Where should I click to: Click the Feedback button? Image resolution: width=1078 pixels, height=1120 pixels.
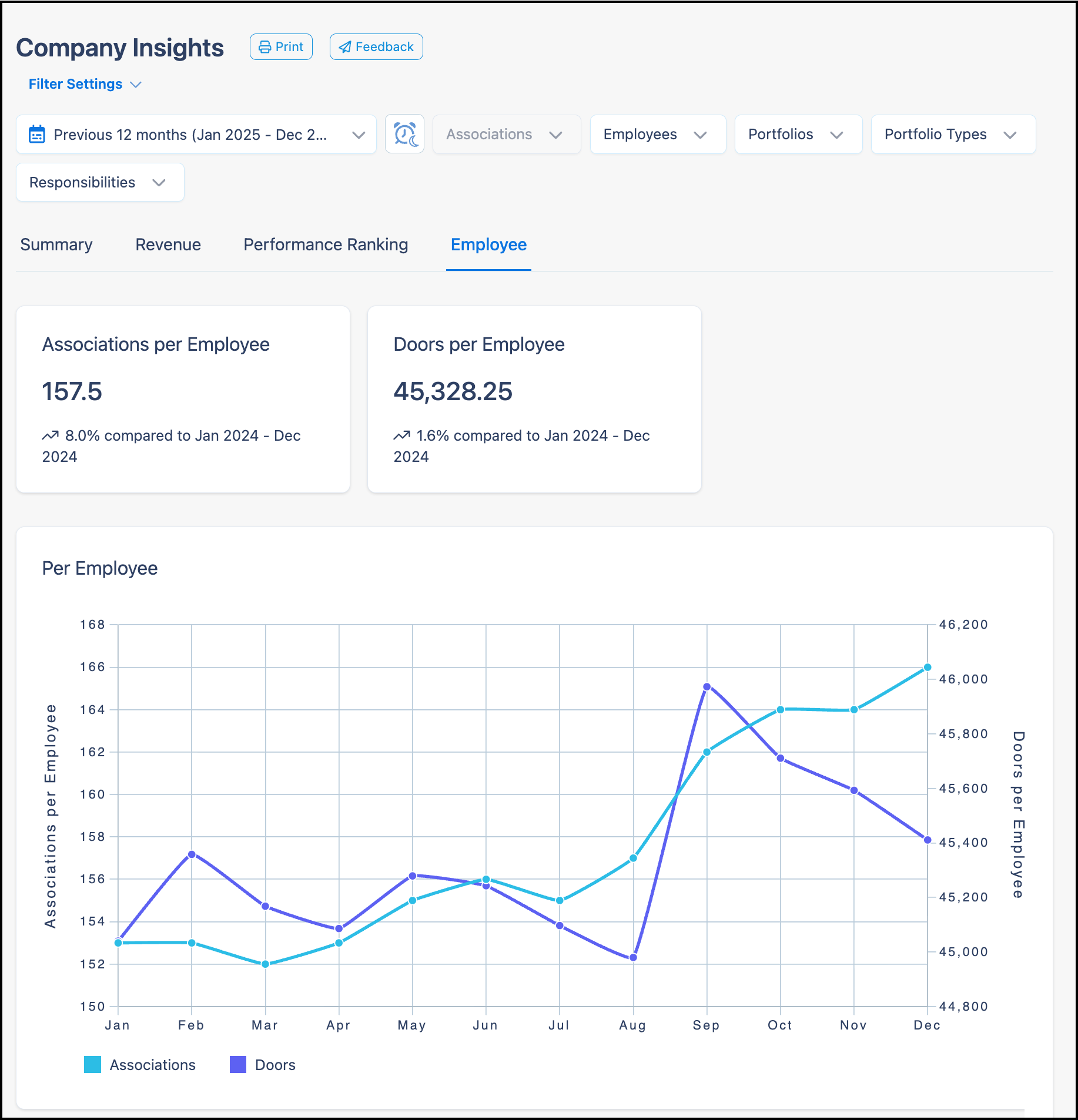click(376, 46)
